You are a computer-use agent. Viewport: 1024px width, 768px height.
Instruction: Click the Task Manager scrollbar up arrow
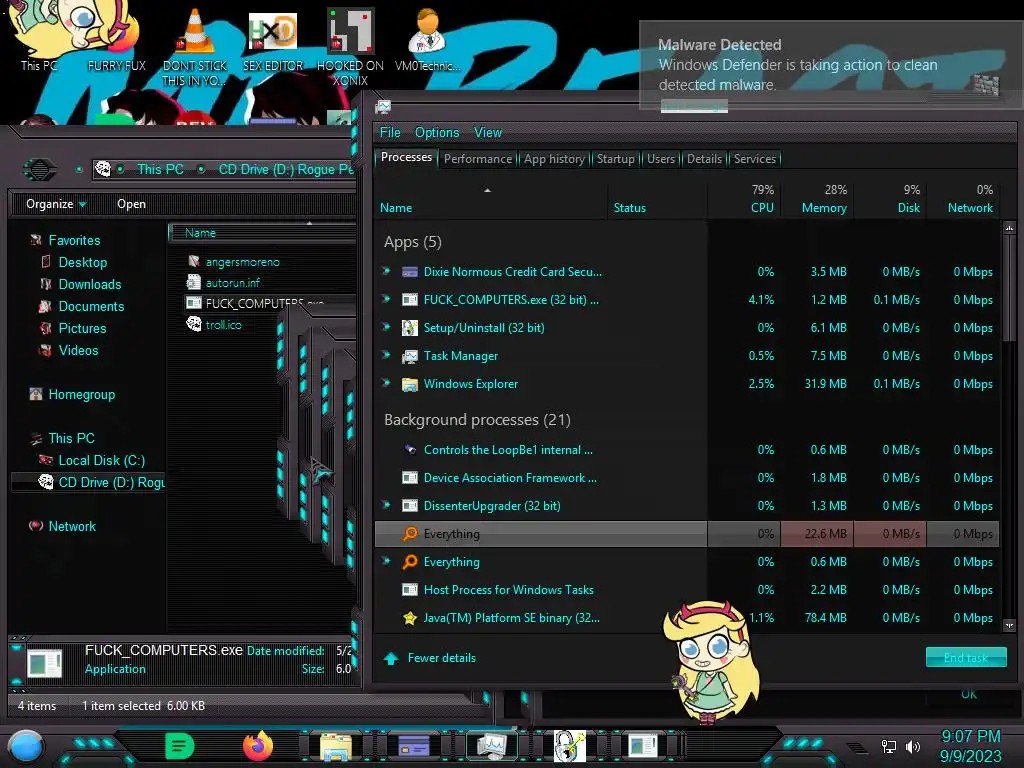(x=1009, y=228)
